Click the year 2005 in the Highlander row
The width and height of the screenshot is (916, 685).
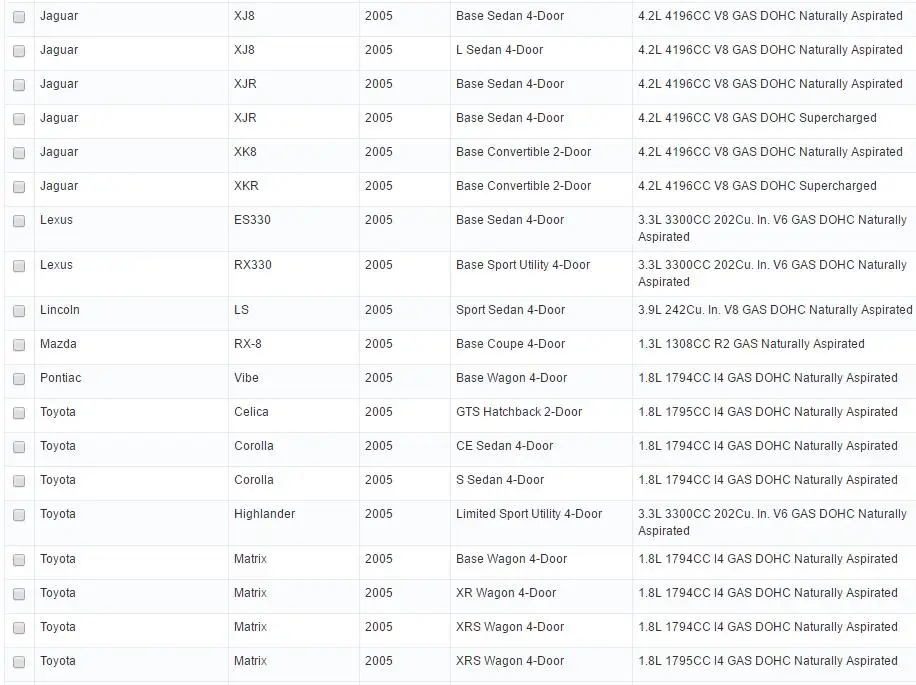coord(379,513)
